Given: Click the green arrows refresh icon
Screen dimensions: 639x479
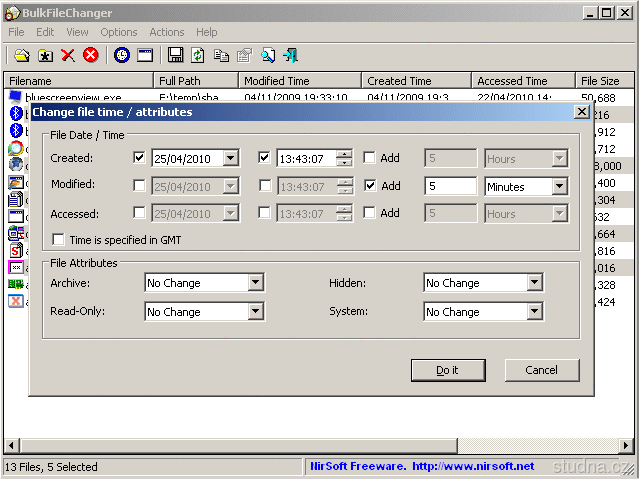Looking at the screenshot, I should pos(198,55).
